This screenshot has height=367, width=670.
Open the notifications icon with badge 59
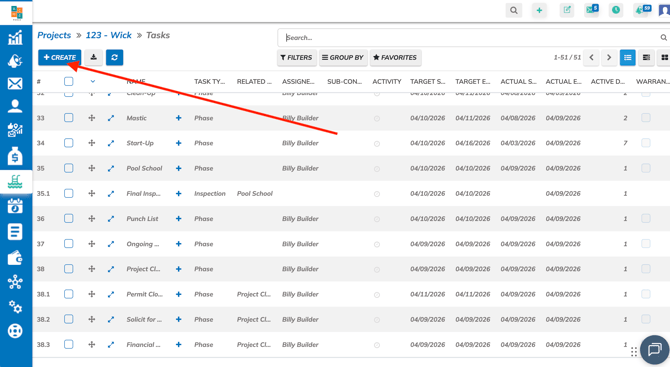click(x=642, y=9)
